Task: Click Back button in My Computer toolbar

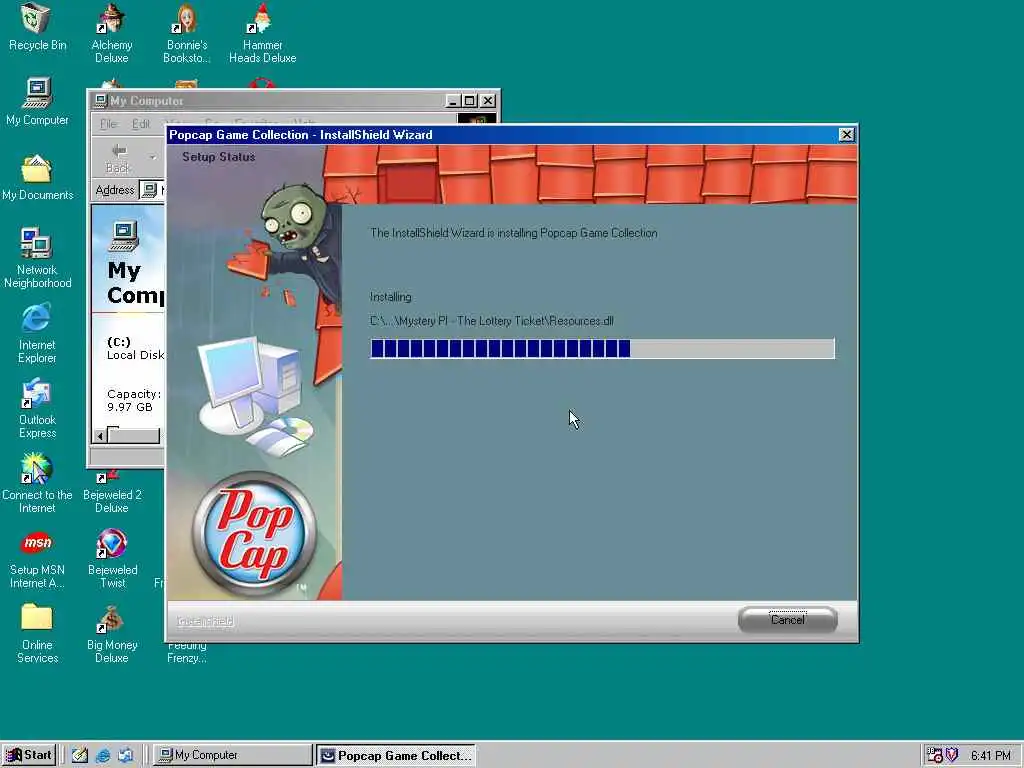Action: click(x=118, y=158)
